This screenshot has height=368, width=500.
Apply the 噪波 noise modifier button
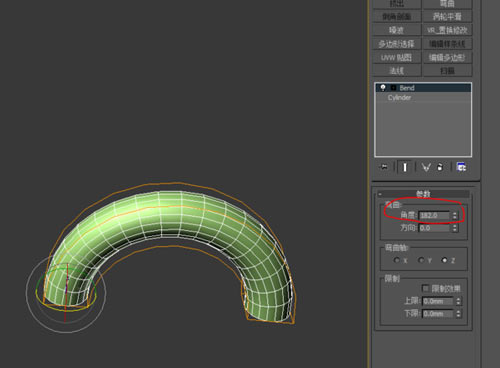[x=397, y=30]
